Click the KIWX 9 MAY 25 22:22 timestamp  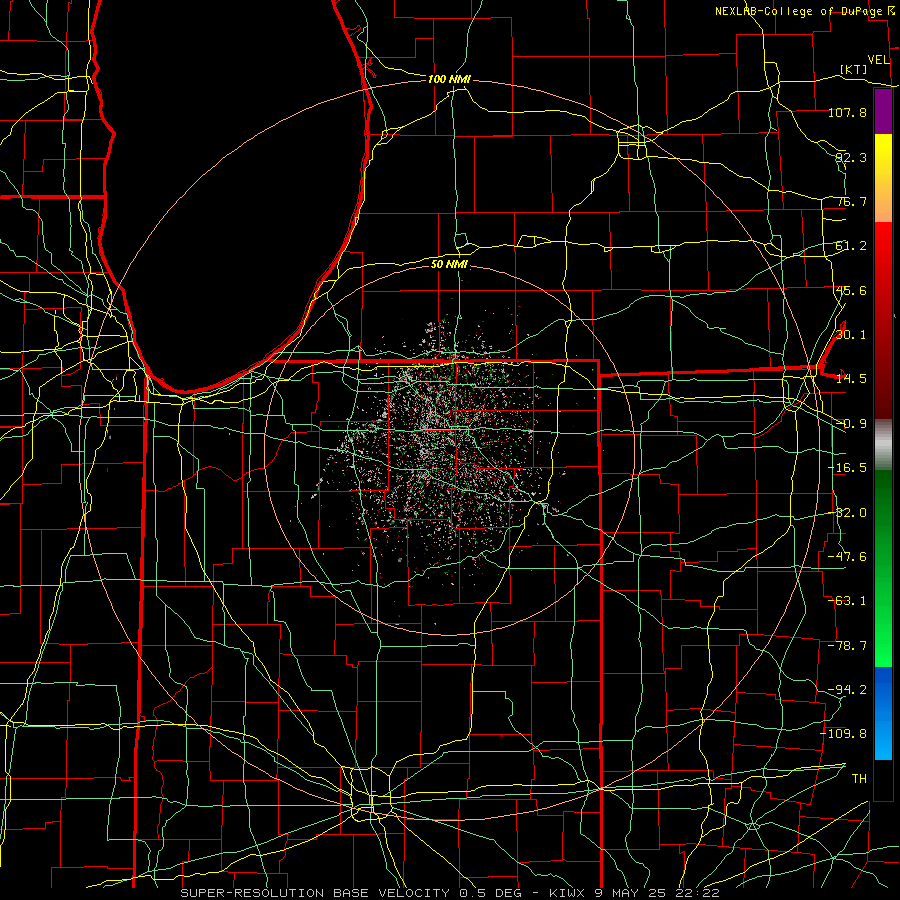634,893
